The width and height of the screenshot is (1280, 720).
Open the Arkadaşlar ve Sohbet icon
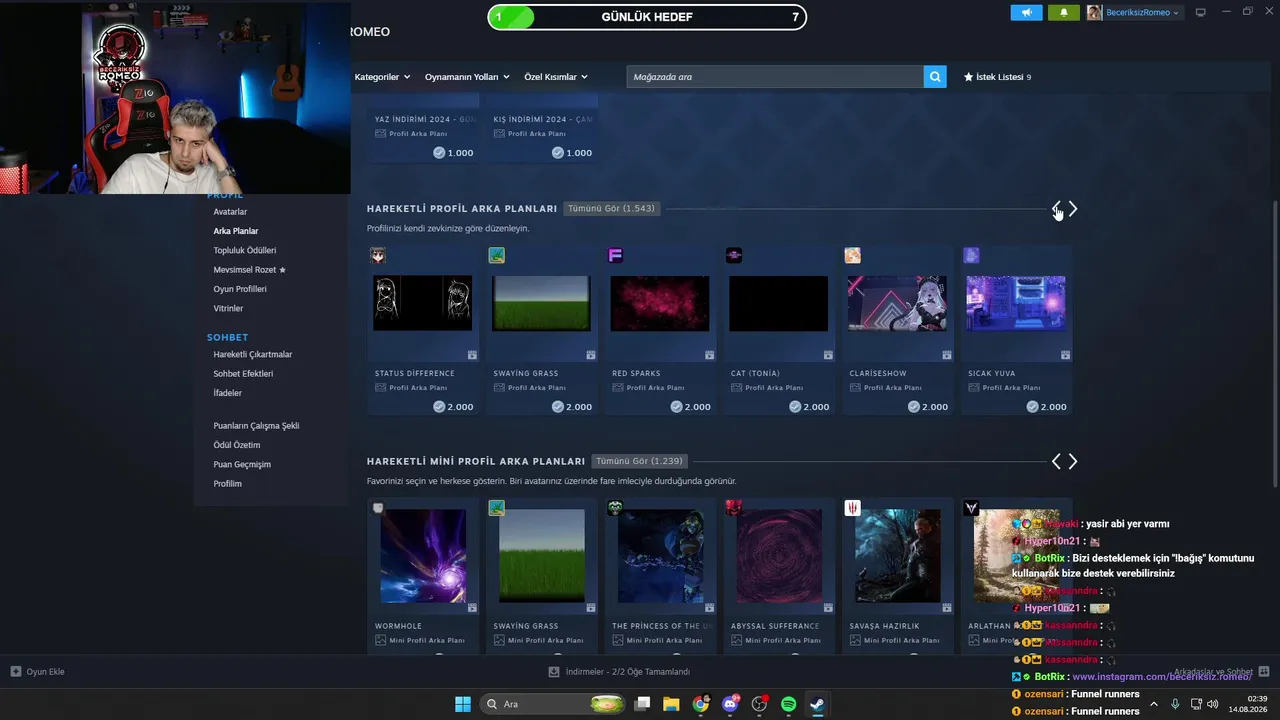[x=1264, y=672]
